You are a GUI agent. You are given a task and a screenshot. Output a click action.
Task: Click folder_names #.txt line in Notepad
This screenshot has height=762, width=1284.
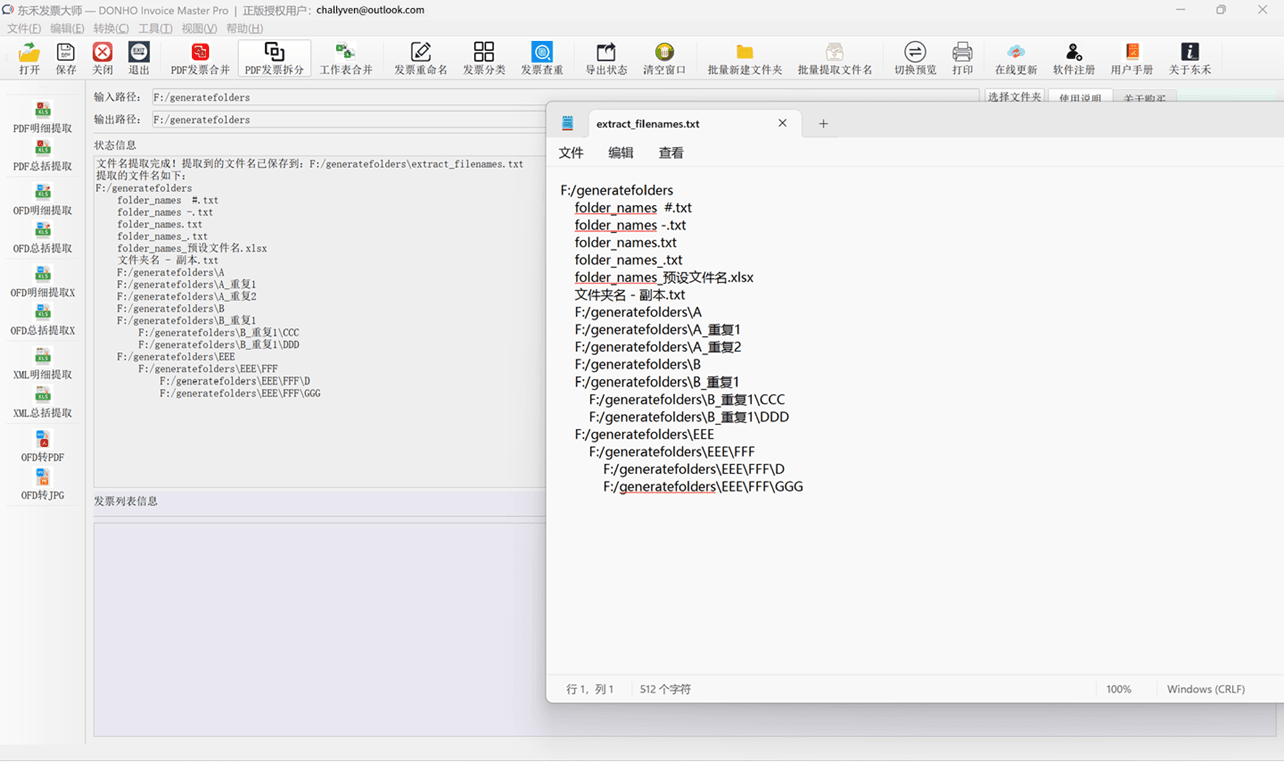coord(633,208)
